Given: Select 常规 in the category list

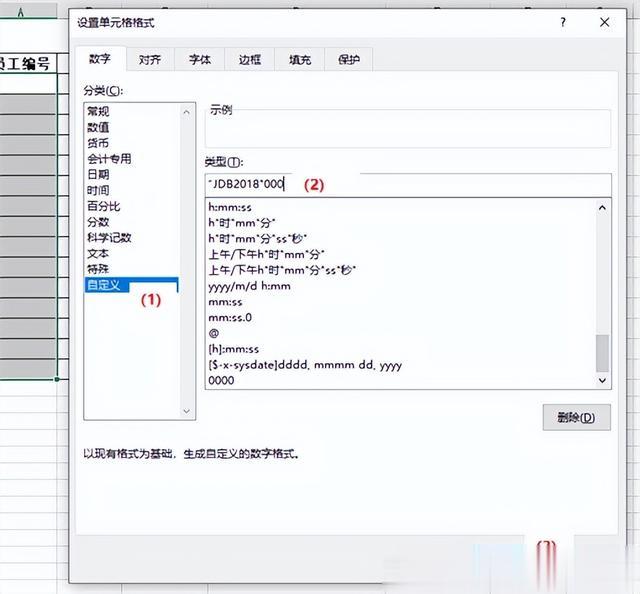Looking at the screenshot, I should 98,111.
